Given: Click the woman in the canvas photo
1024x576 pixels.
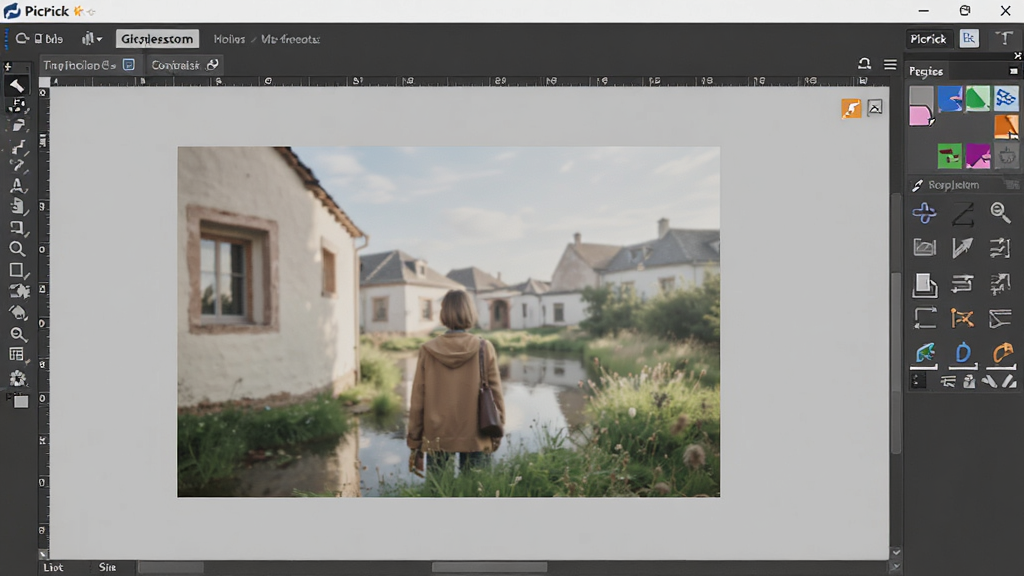Looking at the screenshot, I should 456,382.
